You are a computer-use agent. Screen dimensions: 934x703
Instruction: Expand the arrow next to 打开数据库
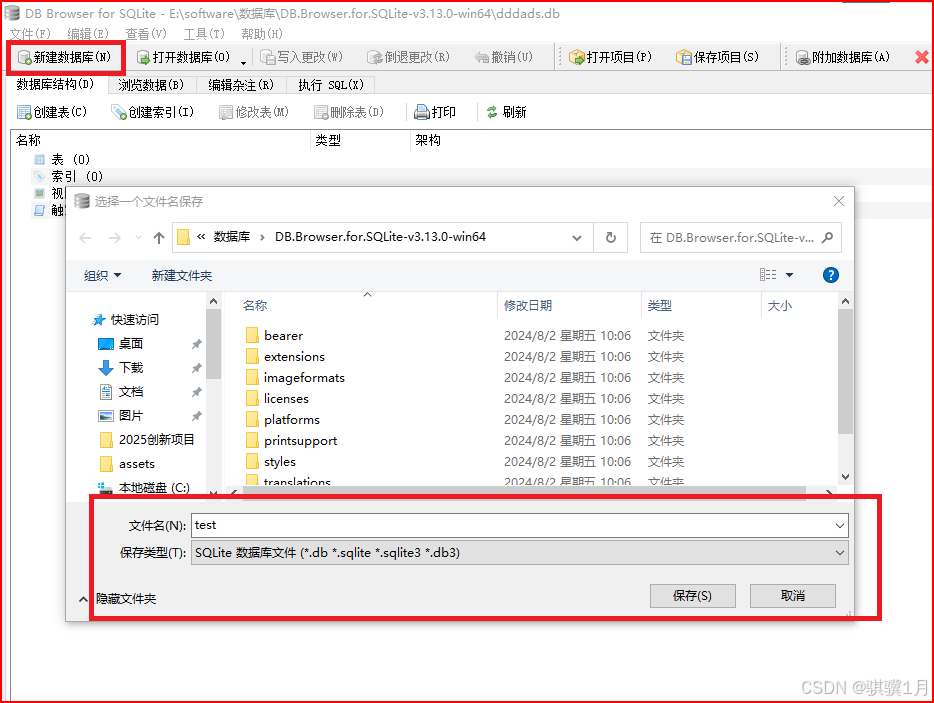(x=244, y=62)
